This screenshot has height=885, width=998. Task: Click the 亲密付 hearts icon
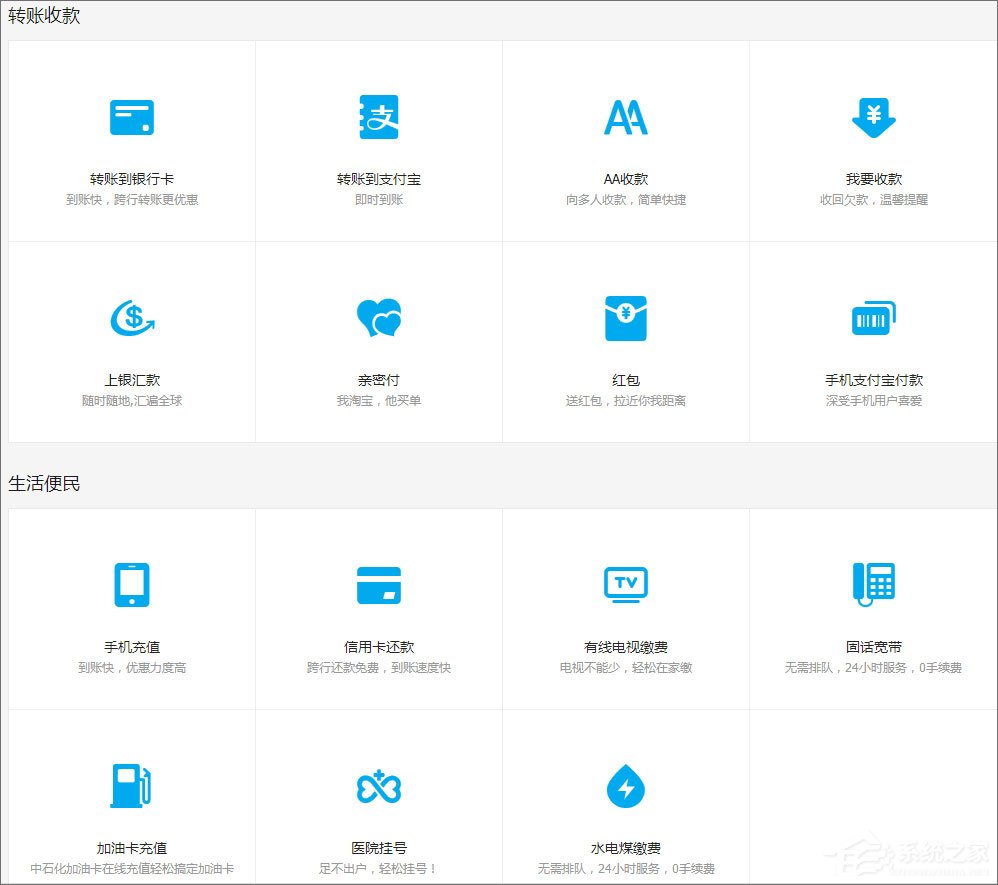[378, 318]
